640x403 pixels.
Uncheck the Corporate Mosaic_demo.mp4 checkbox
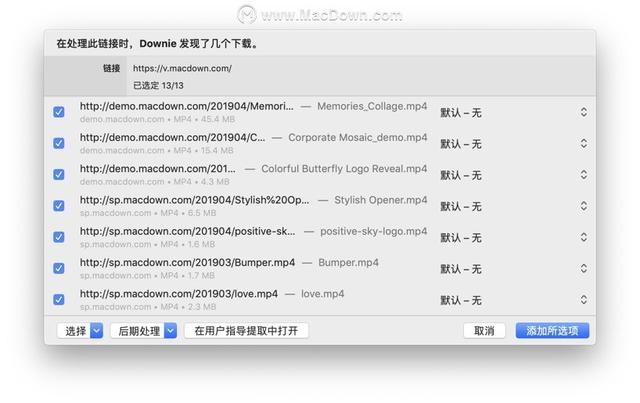59,143
